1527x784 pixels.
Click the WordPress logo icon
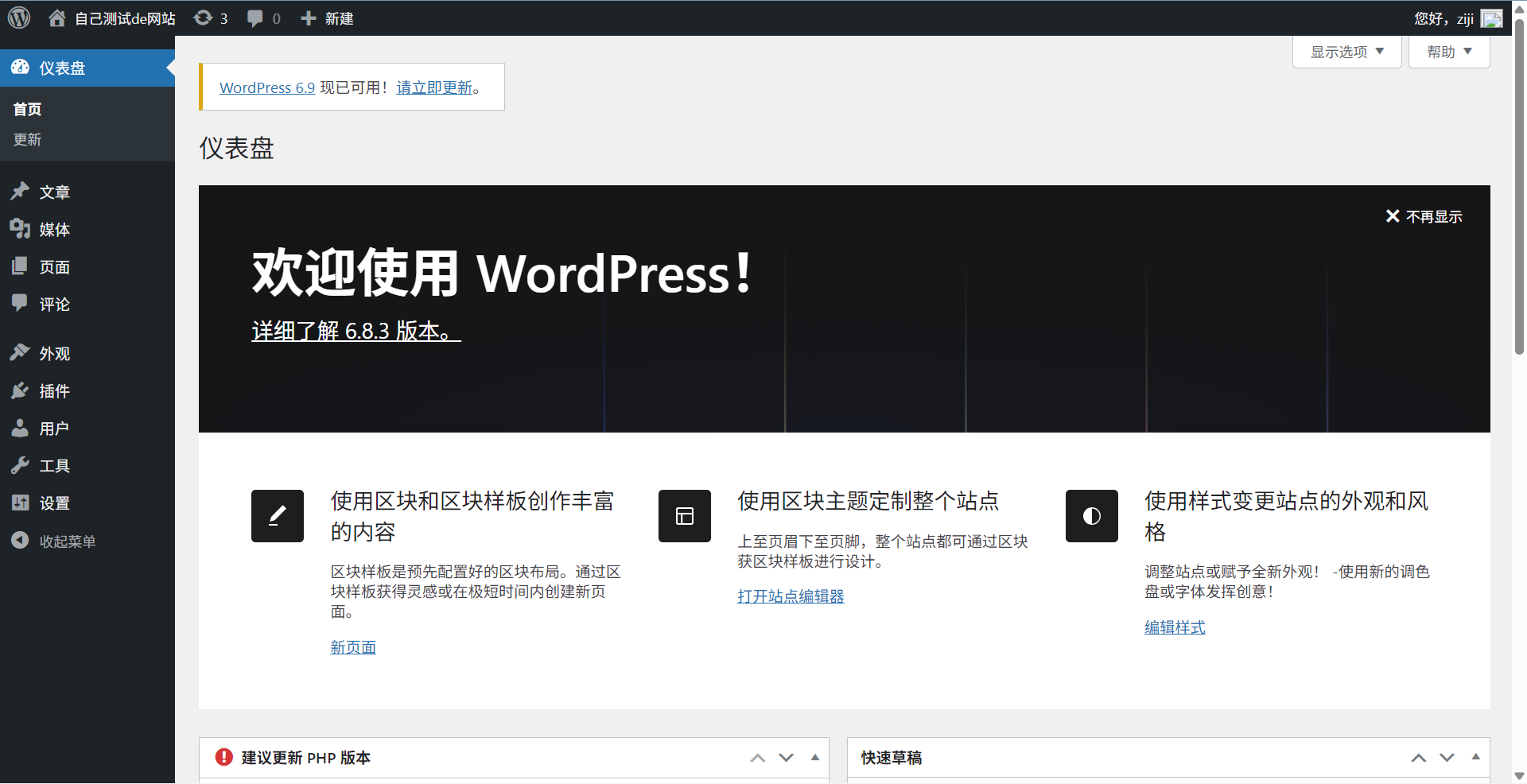pyautogui.click(x=19, y=17)
